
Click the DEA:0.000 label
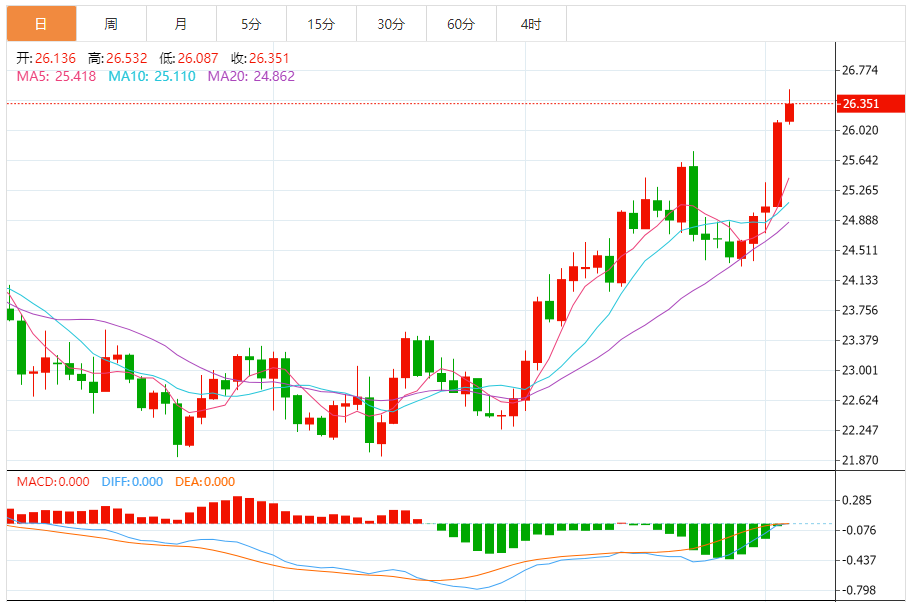[x=205, y=482]
